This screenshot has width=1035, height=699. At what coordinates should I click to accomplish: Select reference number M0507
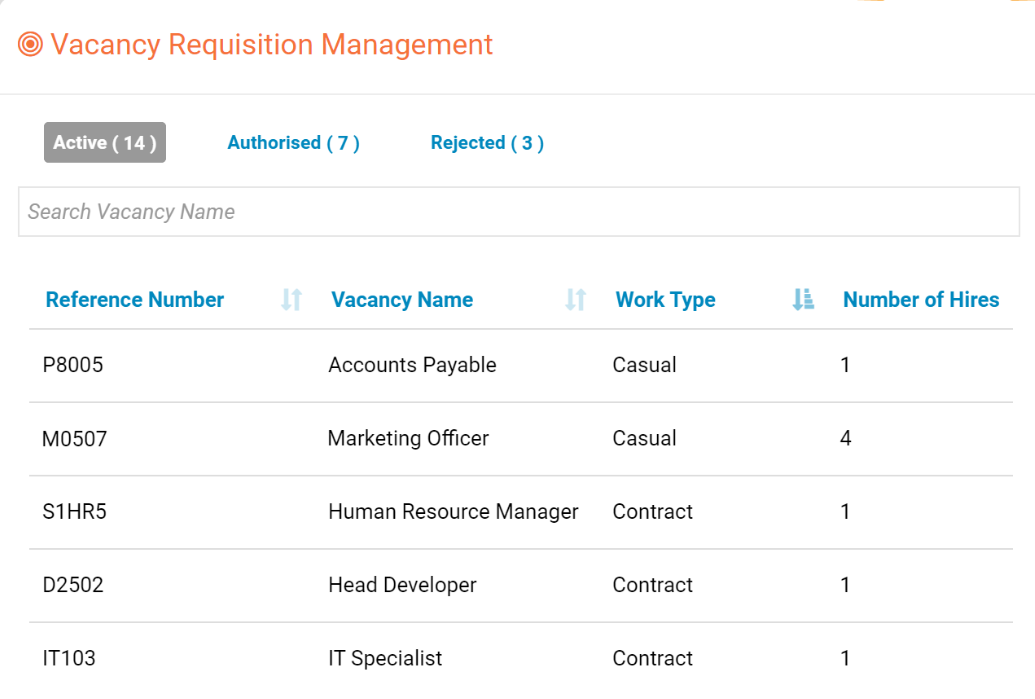(x=74, y=438)
